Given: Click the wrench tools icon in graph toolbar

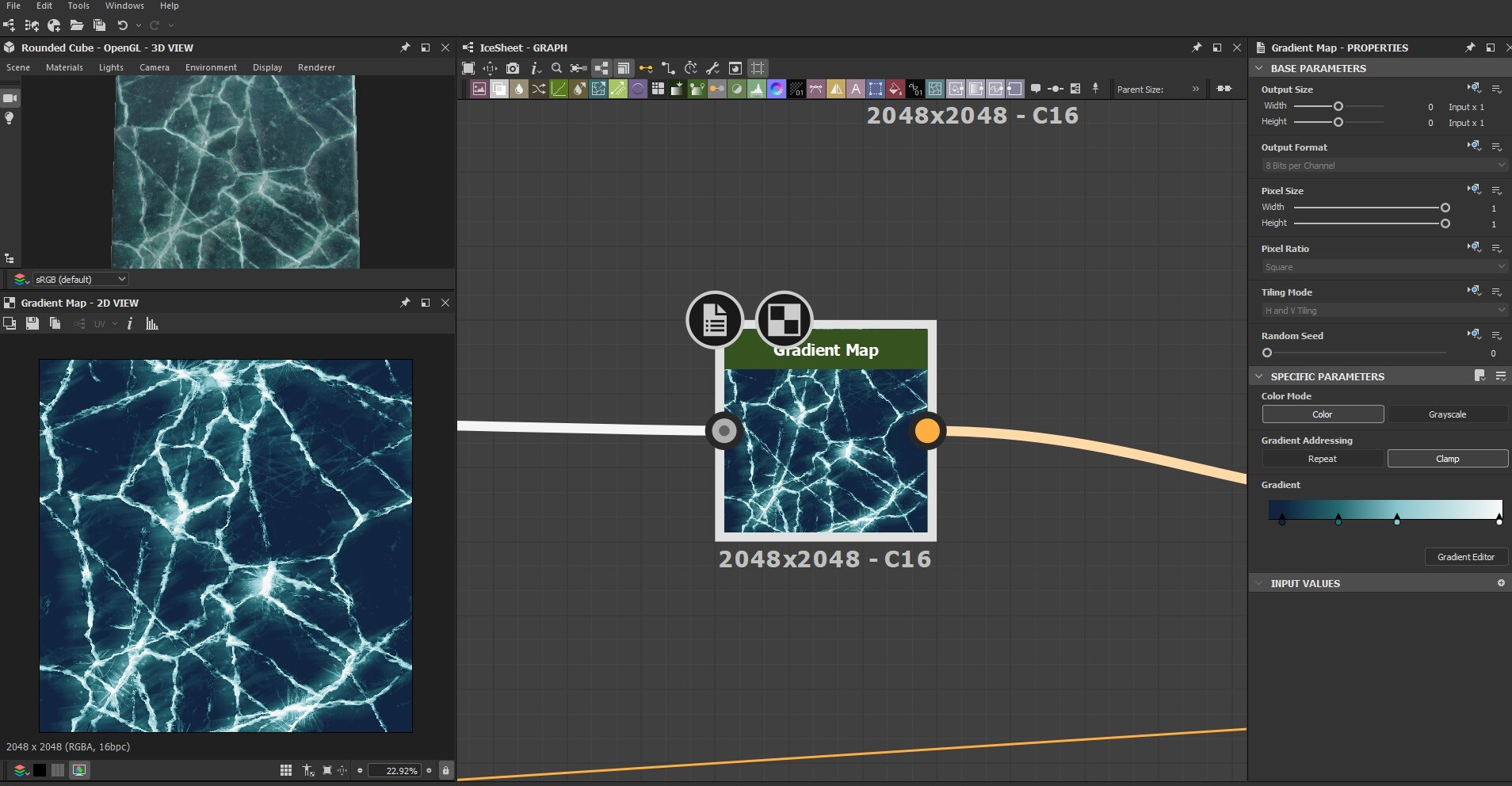Looking at the screenshot, I should tap(712, 68).
